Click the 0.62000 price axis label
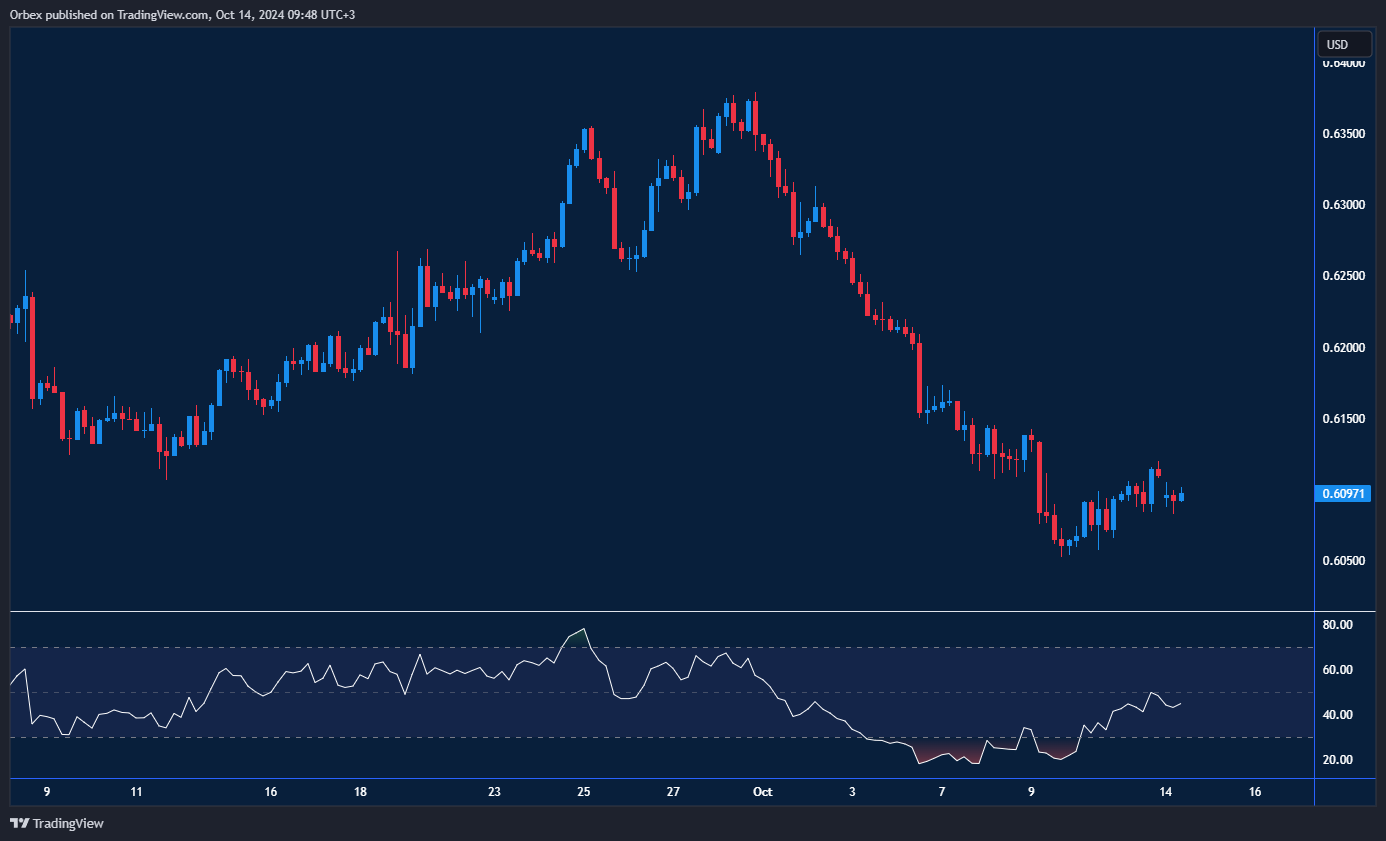Image resolution: width=1386 pixels, height=841 pixels. pyautogui.click(x=1343, y=348)
